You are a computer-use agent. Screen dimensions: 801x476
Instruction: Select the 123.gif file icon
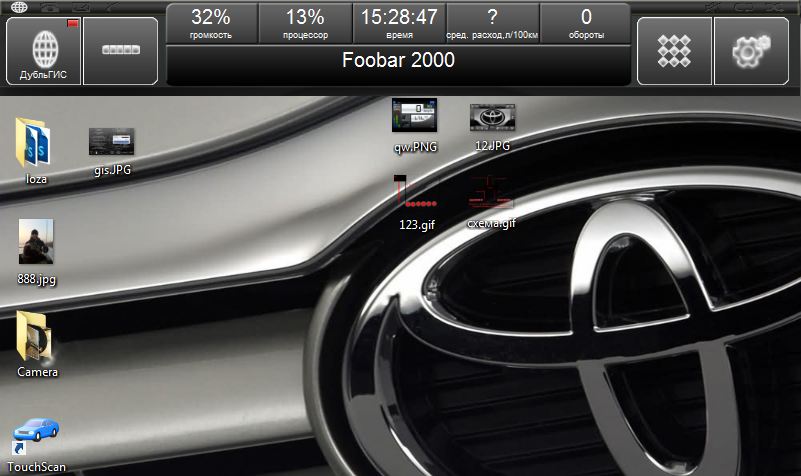(417, 203)
